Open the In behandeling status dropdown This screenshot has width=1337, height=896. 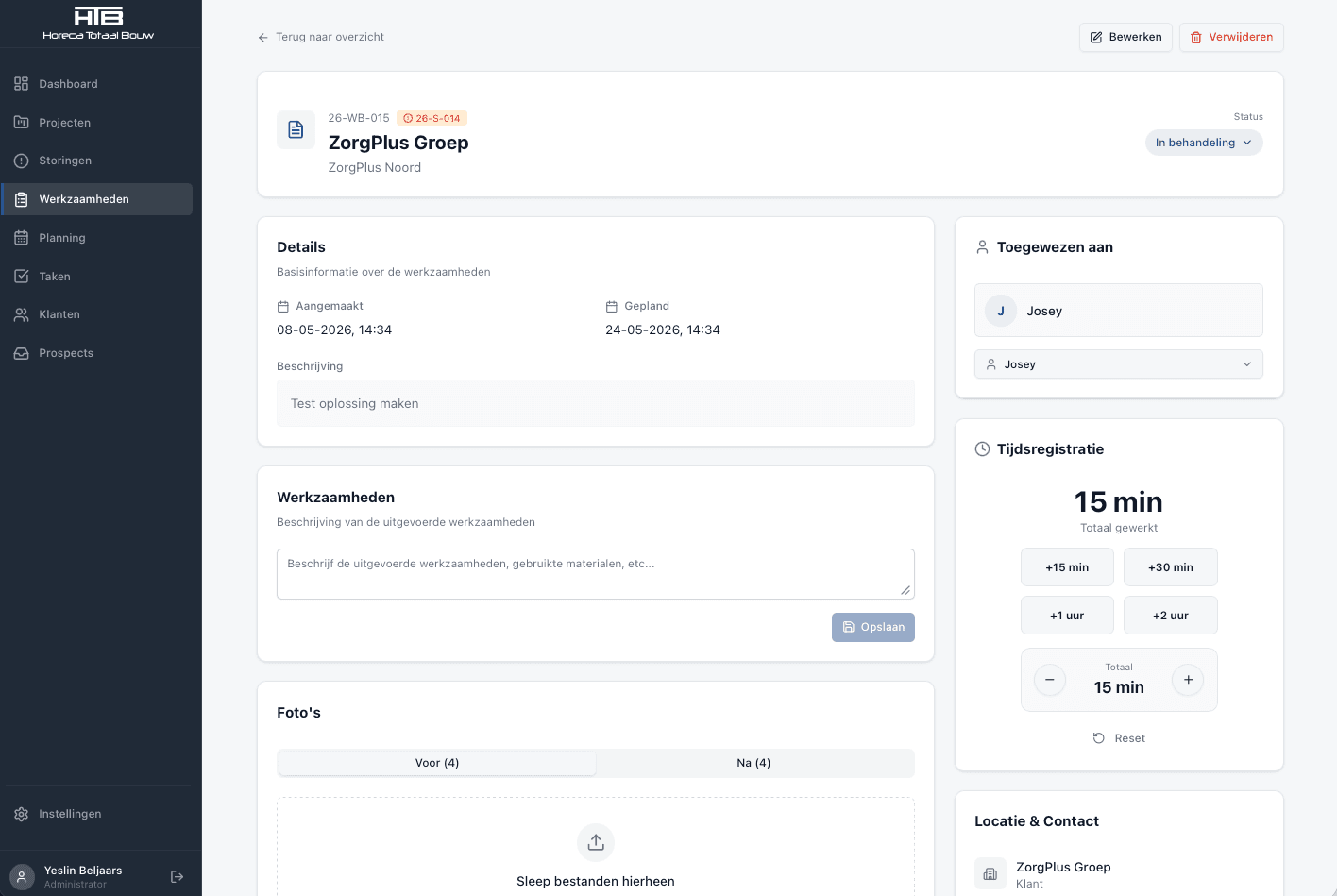[1204, 143]
